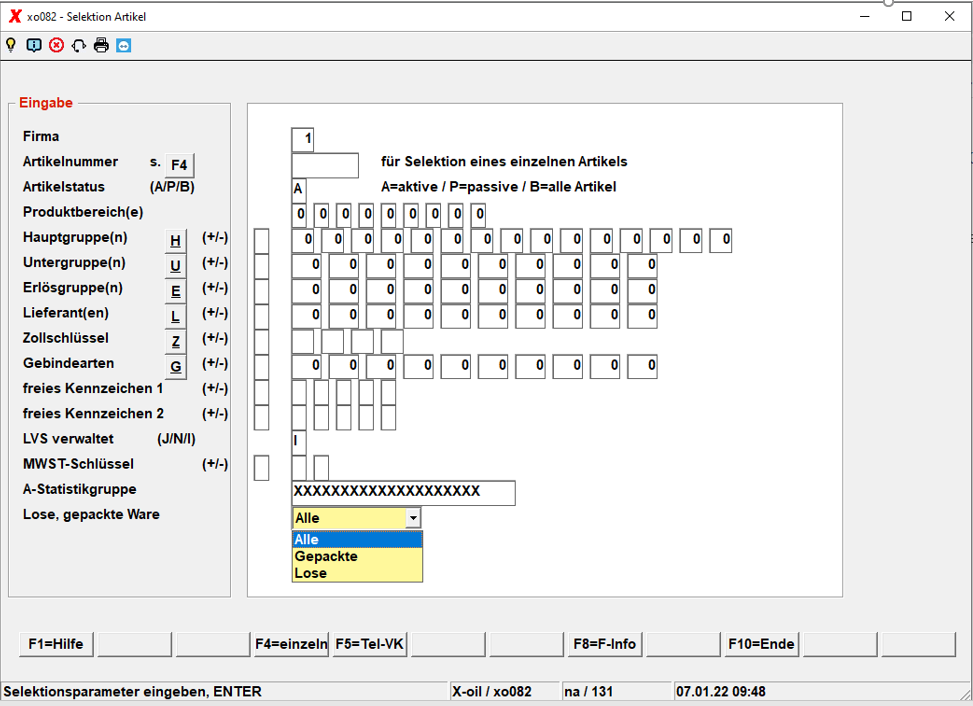Click the Zollschlüssel plus/minus sign field
The height and width of the screenshot is (706, 973).
261,342
